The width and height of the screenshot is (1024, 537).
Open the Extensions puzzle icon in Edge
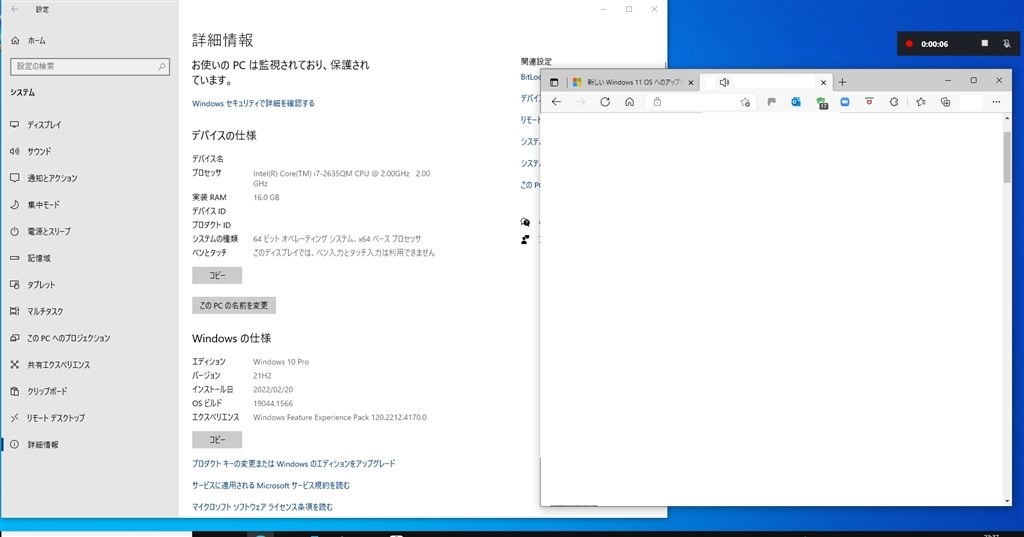tap(894, 102)
